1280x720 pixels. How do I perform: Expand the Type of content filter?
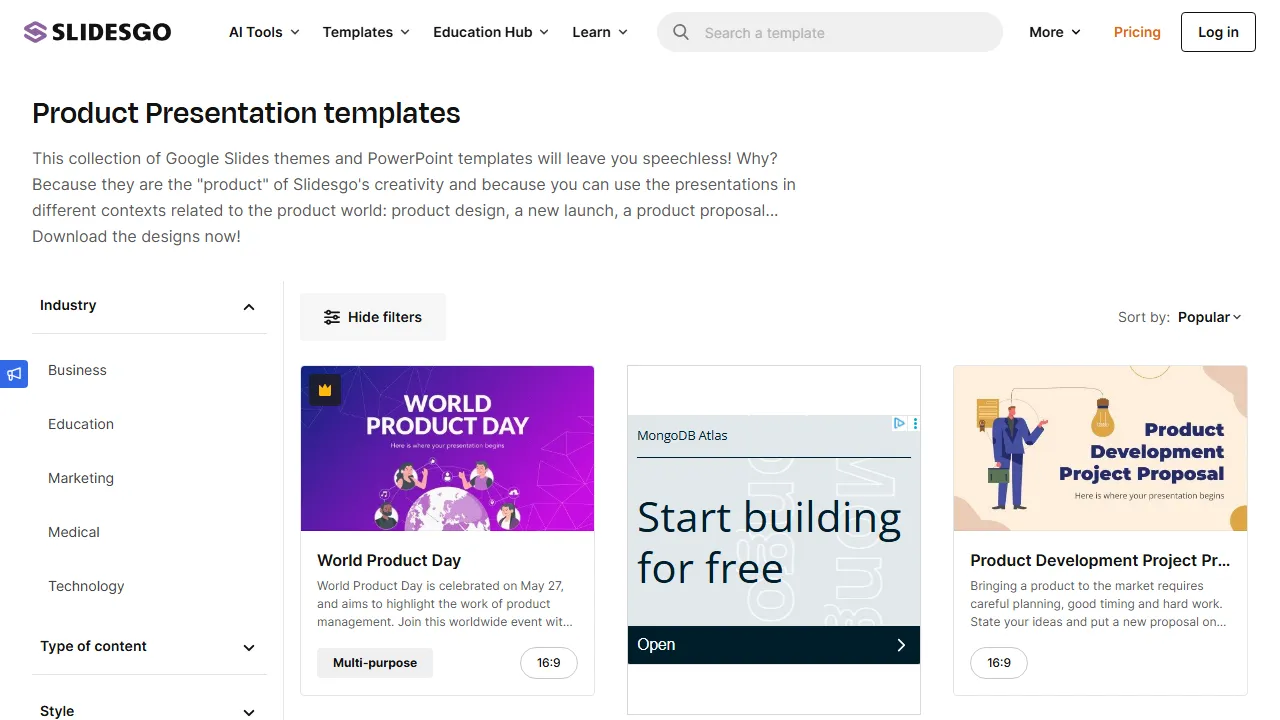click(149, 647)
